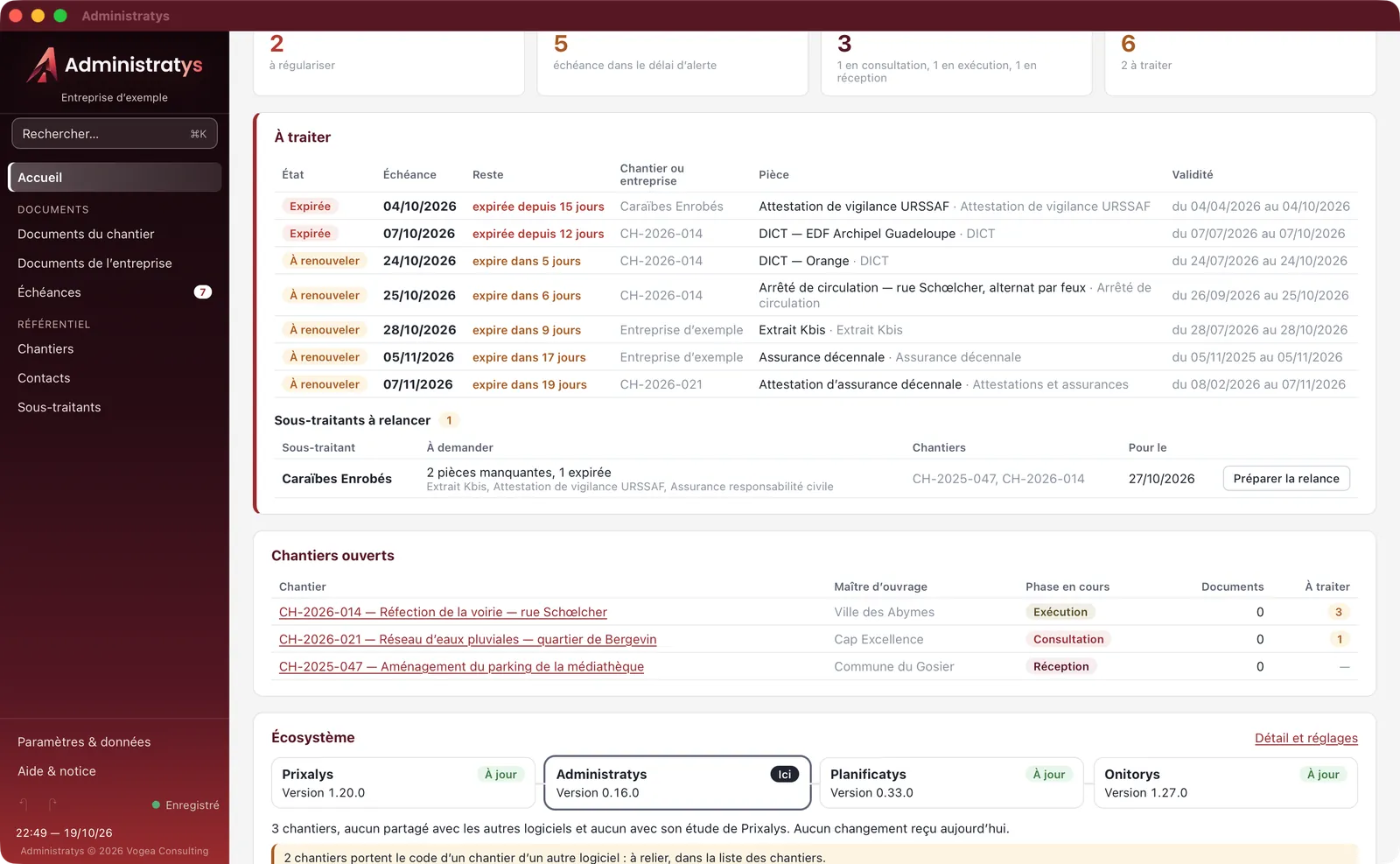
Task: Open chantier CH-2025-047 parking de la médiathèque
Action: pos(461,666)
